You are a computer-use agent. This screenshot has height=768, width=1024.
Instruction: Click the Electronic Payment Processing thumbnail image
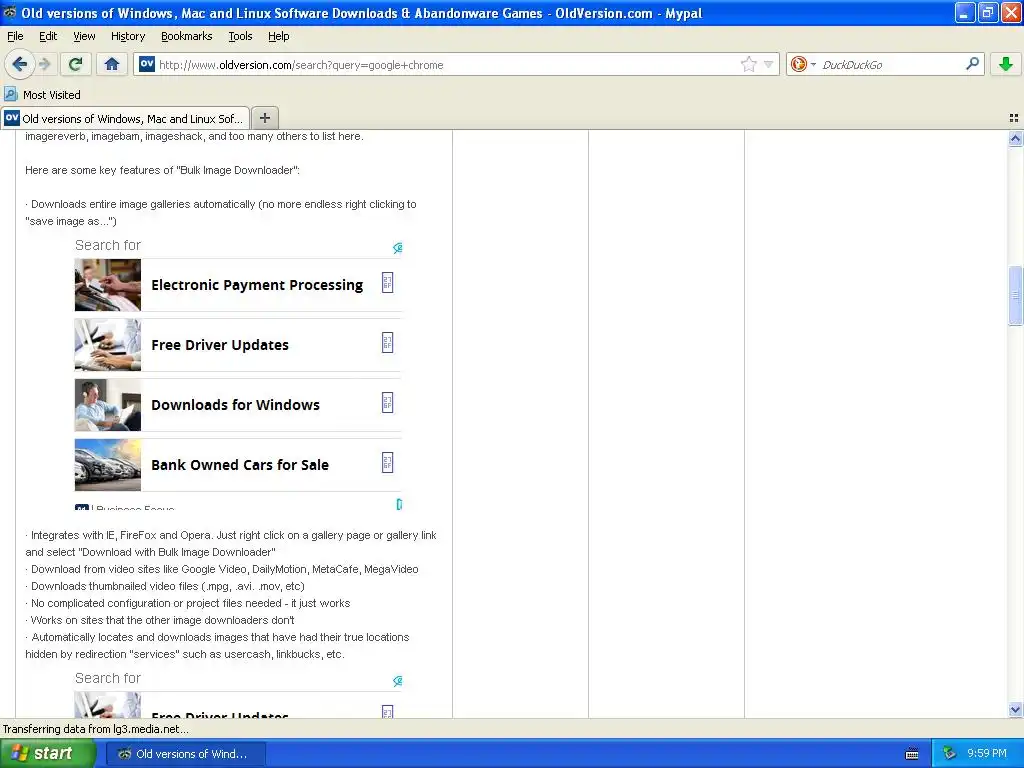(x=108, y=285)
